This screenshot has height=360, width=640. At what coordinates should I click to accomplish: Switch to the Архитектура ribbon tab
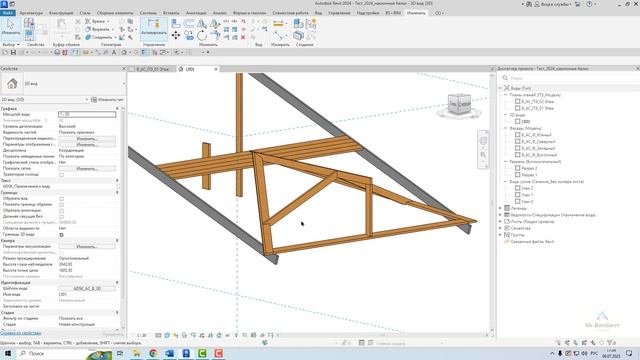[x=31, y=13]
